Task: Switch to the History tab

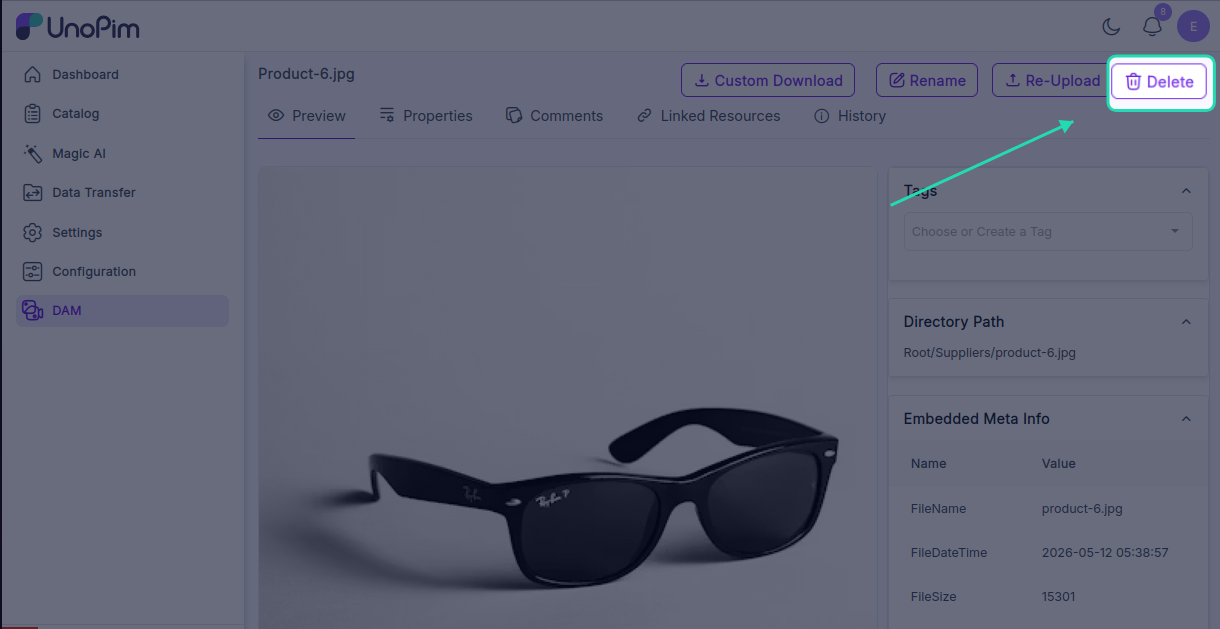Action: pyautogui.click(x=850, y=116)
